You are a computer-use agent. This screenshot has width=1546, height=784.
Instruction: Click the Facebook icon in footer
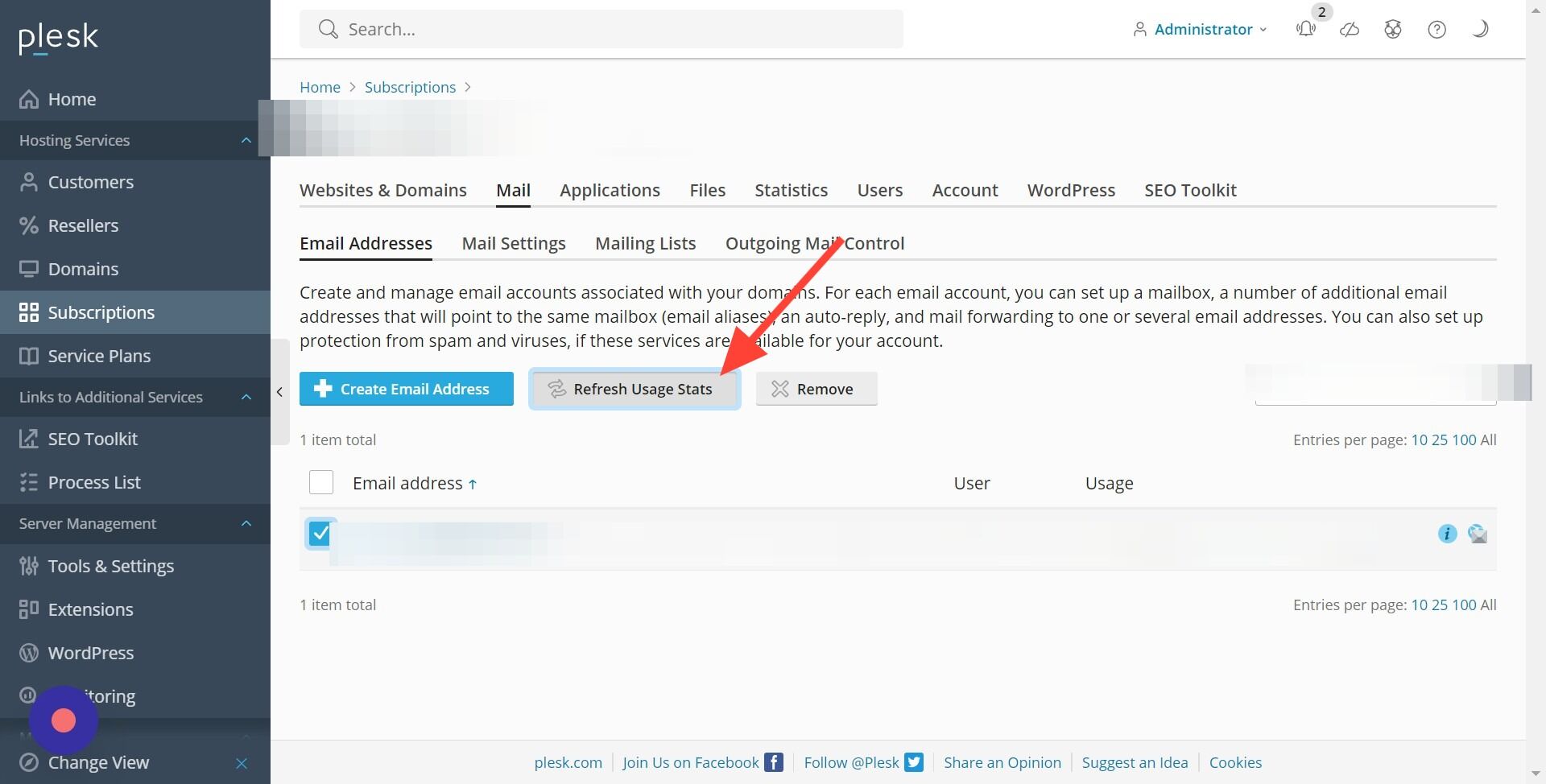click(774, 762)
